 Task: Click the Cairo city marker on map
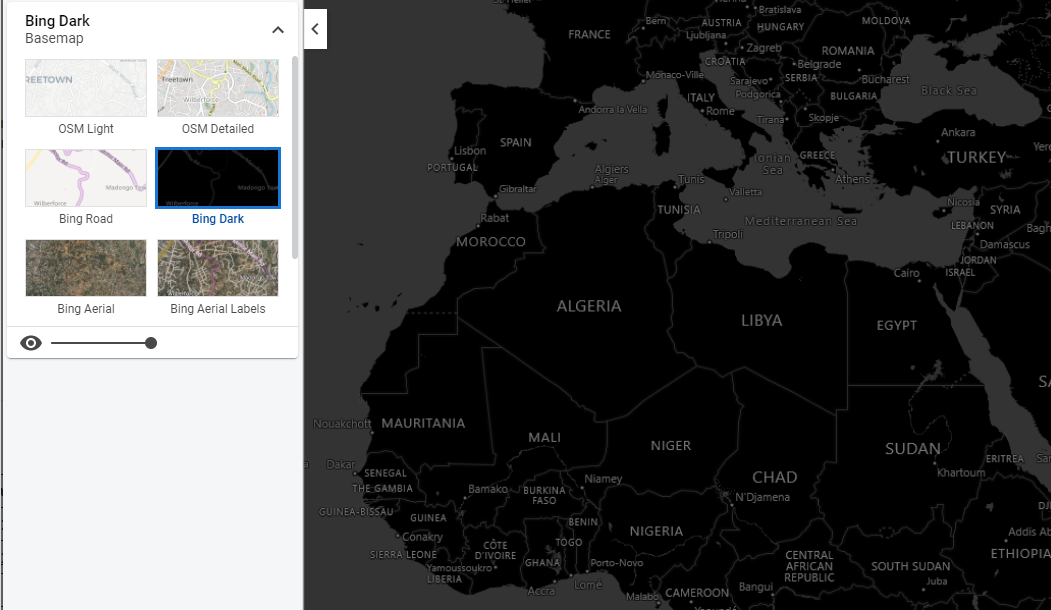point(917,282)
